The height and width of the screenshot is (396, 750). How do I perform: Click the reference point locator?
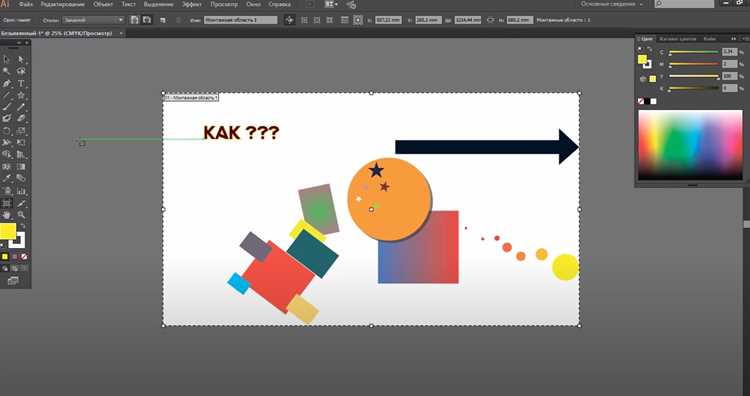[358, 20]
